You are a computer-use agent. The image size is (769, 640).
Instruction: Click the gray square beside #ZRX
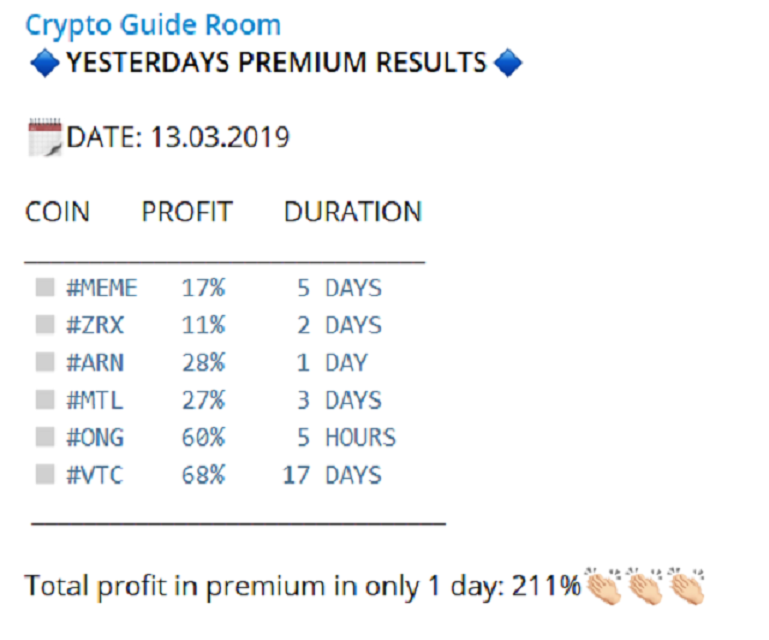pos(45,325)
